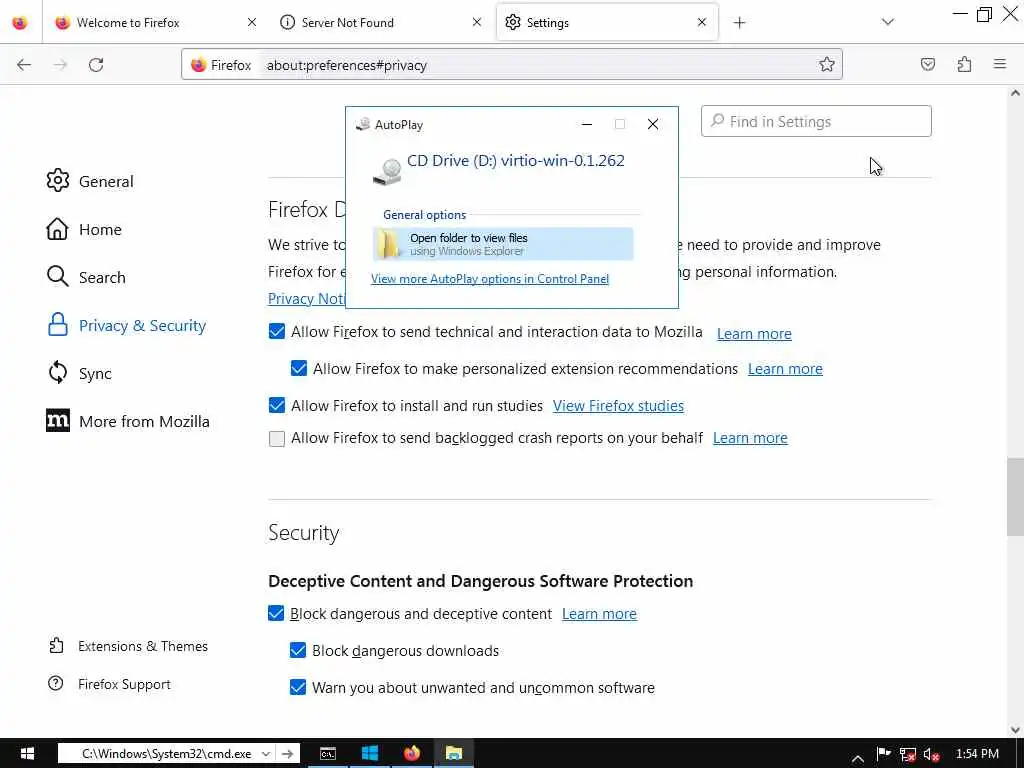Image resolution: width=1024 pixels, height=768 pixels.
Task: Open View Firefox studies link
Action: (618, 406)
